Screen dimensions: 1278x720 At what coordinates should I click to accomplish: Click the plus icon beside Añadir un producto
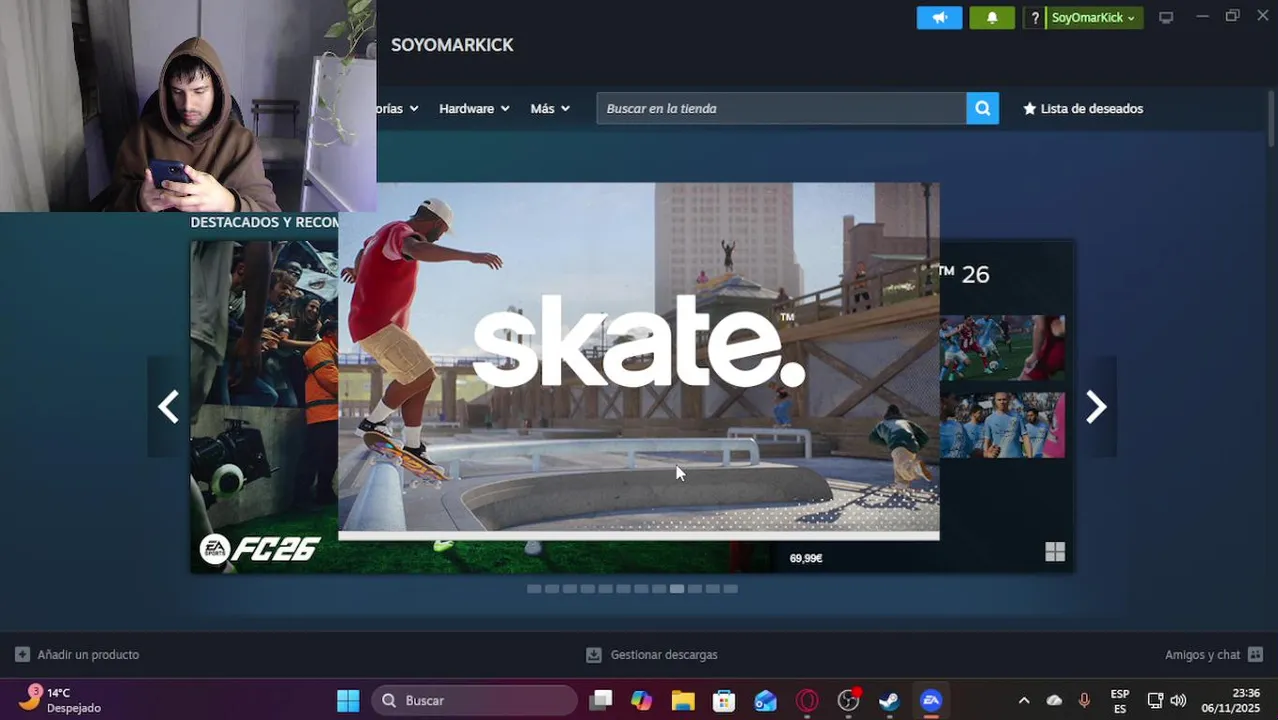22,655
